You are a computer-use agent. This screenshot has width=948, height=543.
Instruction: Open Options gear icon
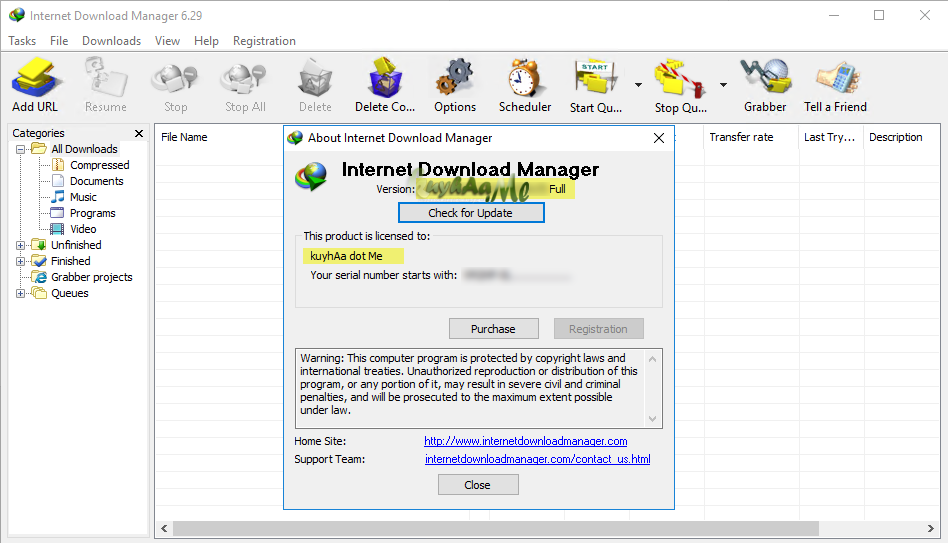pos(455,77)
